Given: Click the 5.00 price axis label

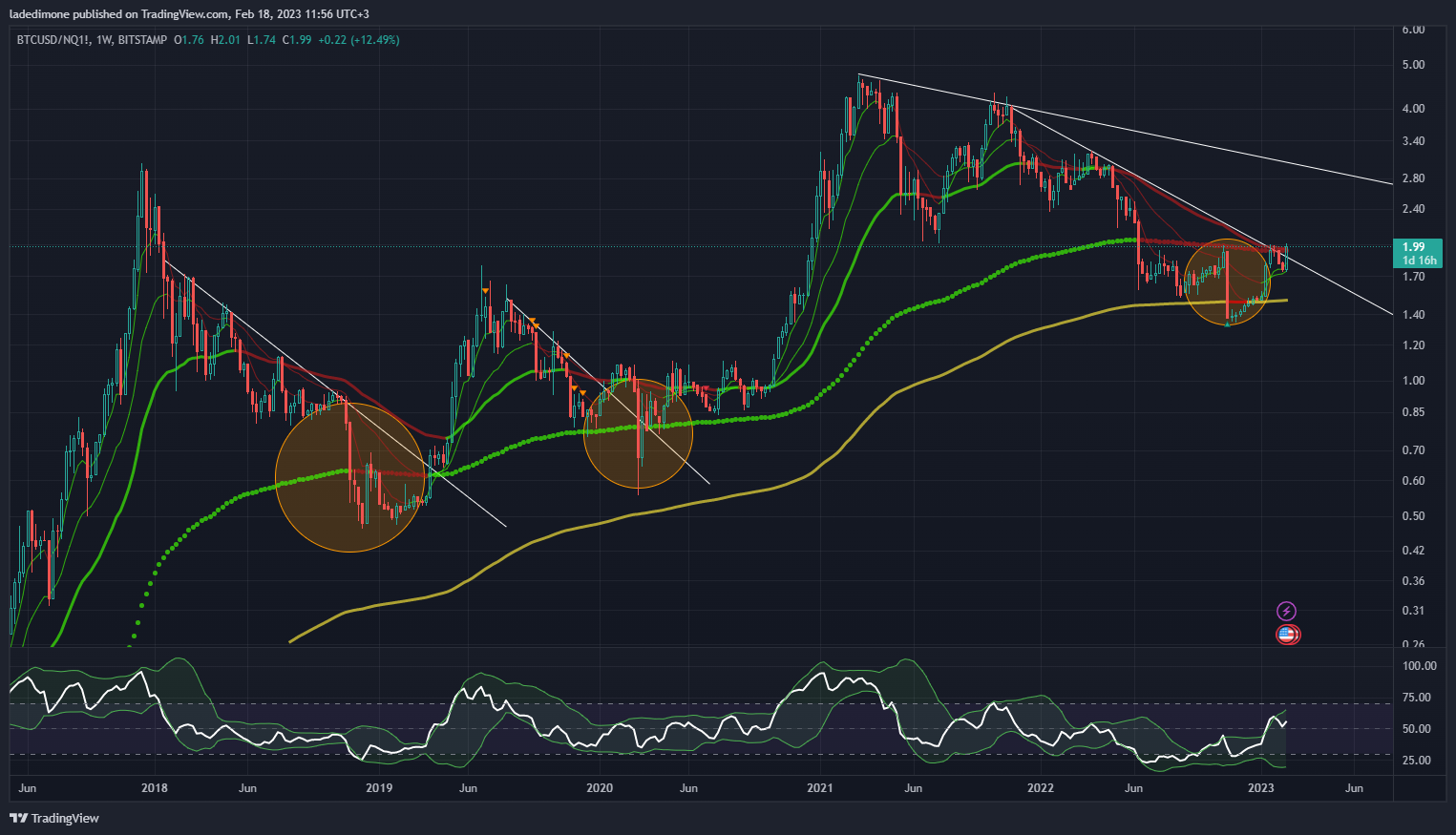Looking at the screenshot, I should tap(1413, 65).
